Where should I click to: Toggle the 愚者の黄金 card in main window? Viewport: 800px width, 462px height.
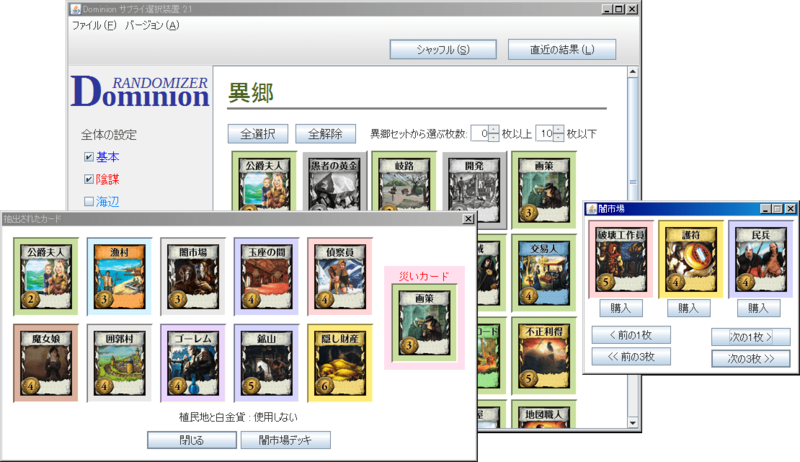(334, 182)
